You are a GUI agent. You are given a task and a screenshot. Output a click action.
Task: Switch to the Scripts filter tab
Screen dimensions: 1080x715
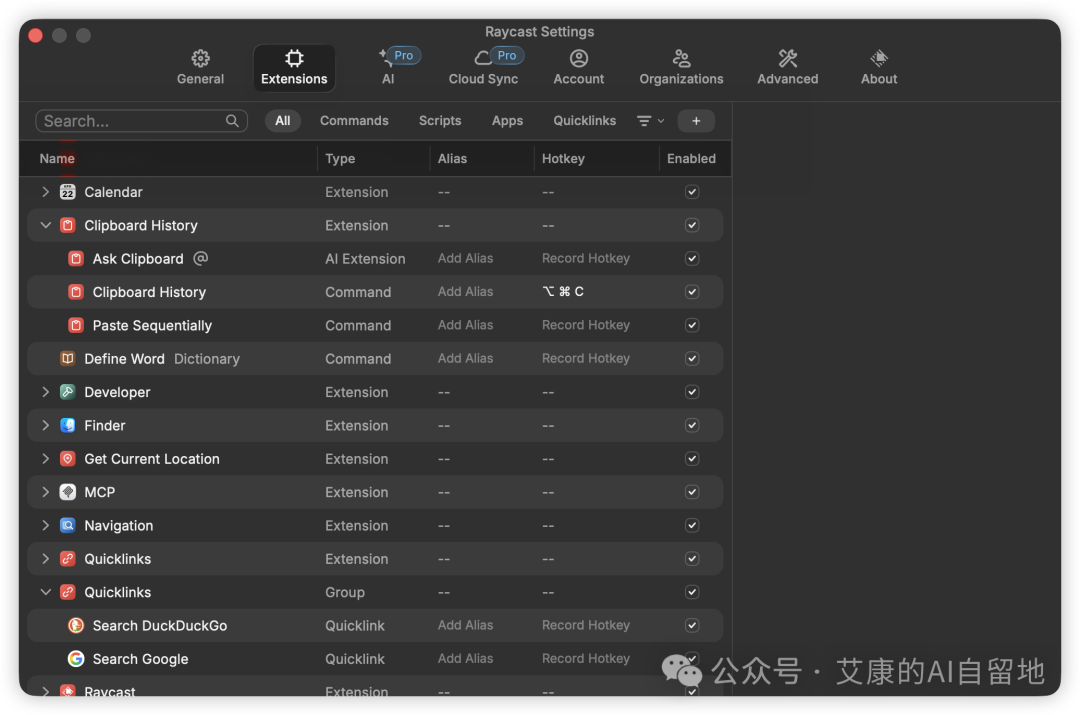point(440,121)
